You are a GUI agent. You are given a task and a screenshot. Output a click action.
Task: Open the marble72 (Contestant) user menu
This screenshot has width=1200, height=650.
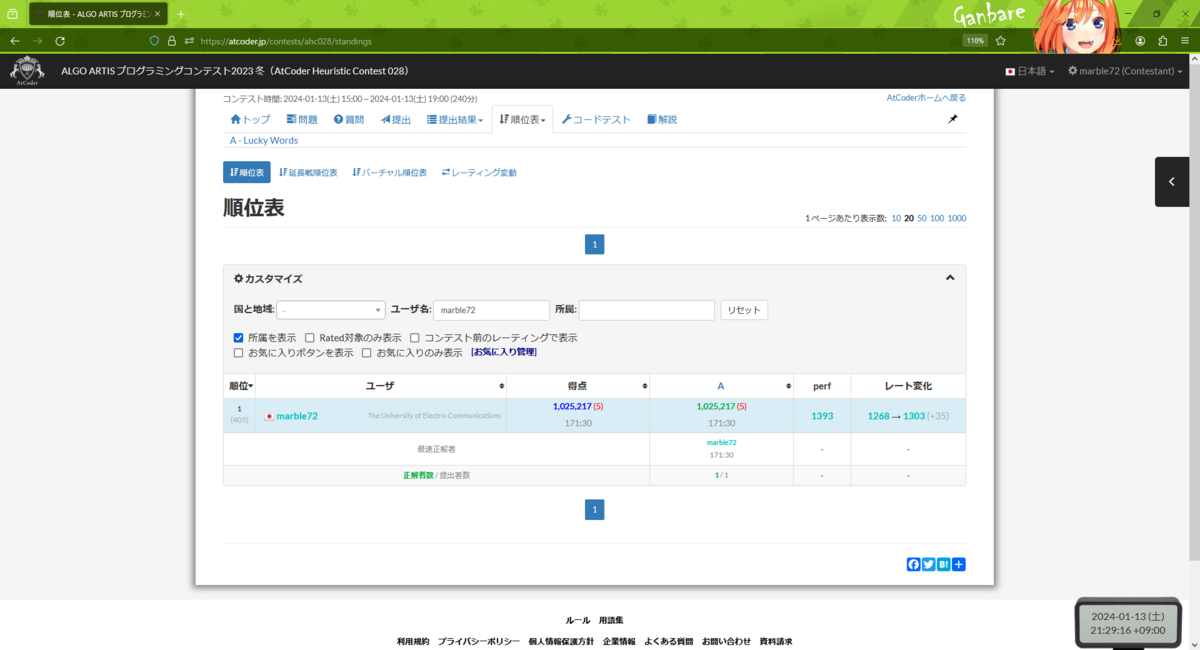pyautogui.click(x=1125, y=72)
